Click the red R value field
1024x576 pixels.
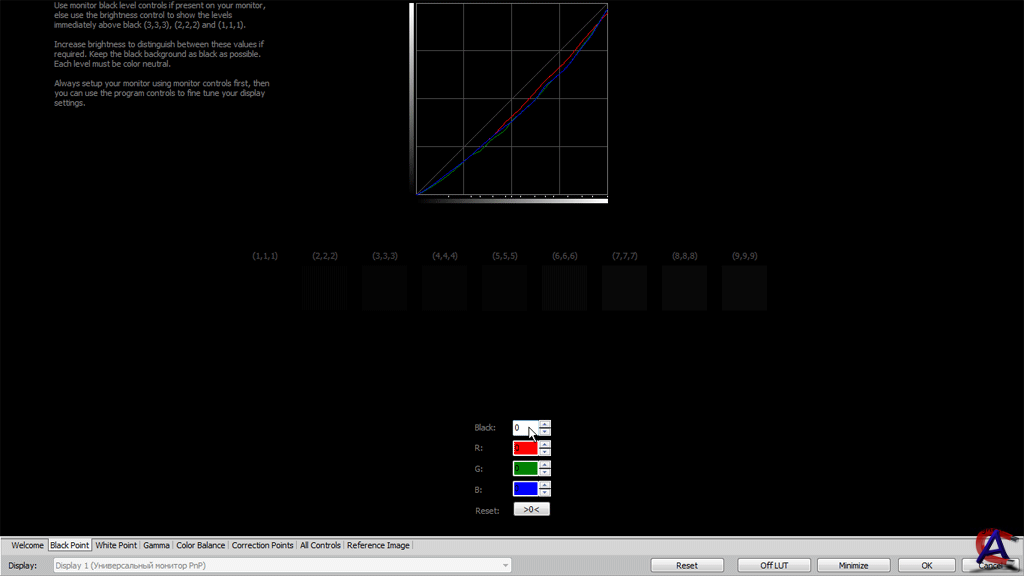(525, 448)
